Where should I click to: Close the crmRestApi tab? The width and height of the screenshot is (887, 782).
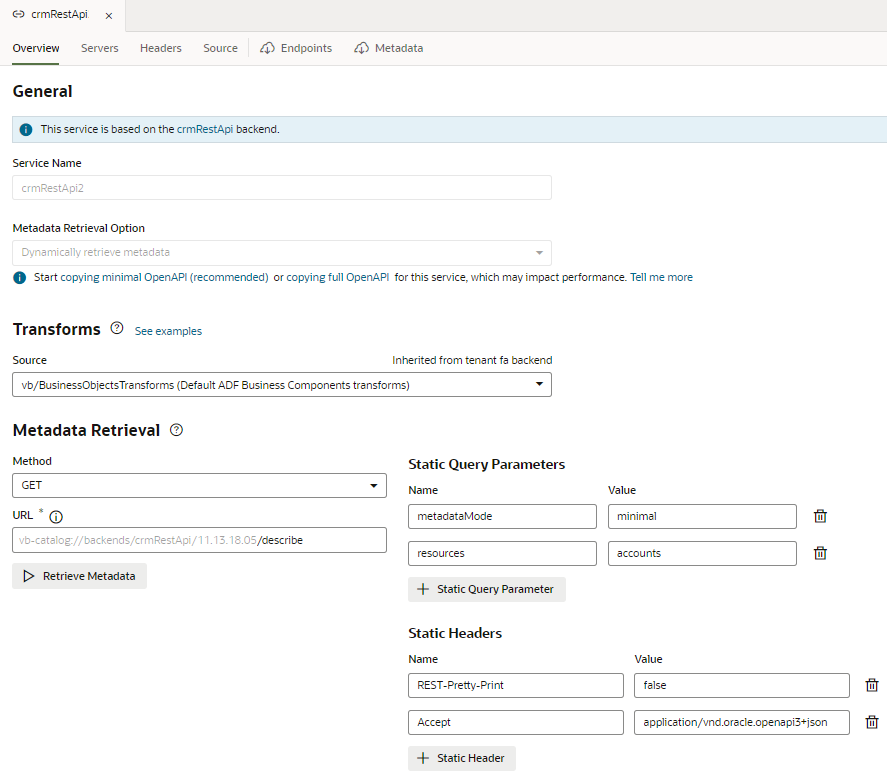109,16
